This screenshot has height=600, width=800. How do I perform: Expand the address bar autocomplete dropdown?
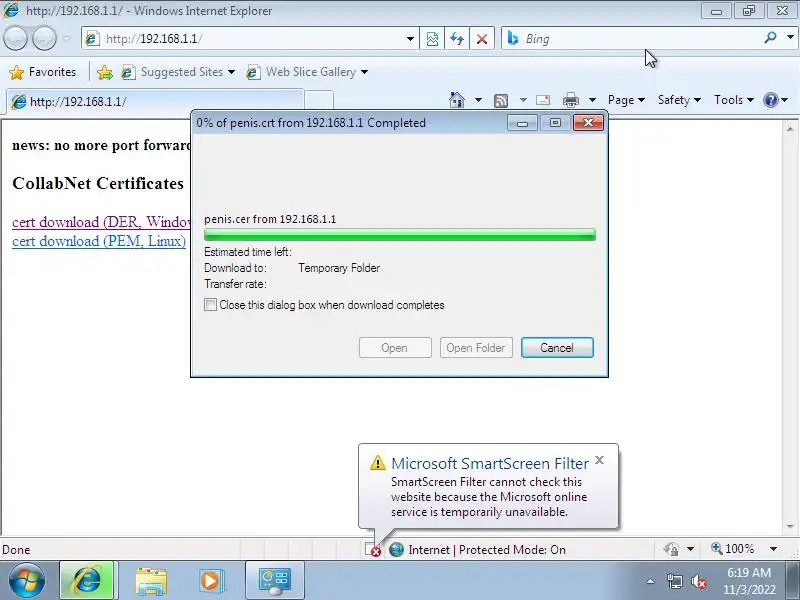click(410, 39)
